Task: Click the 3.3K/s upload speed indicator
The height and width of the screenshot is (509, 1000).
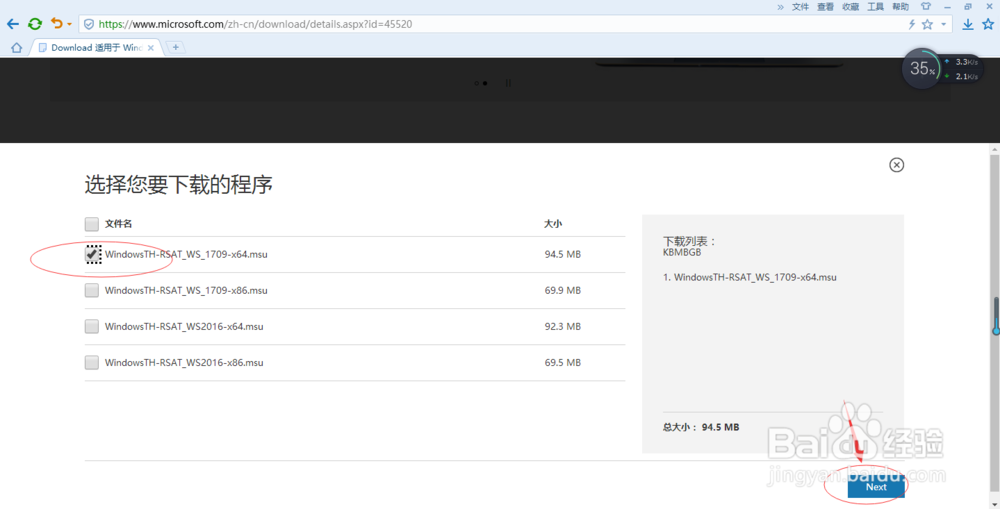Action: click(x=961, y=62)
